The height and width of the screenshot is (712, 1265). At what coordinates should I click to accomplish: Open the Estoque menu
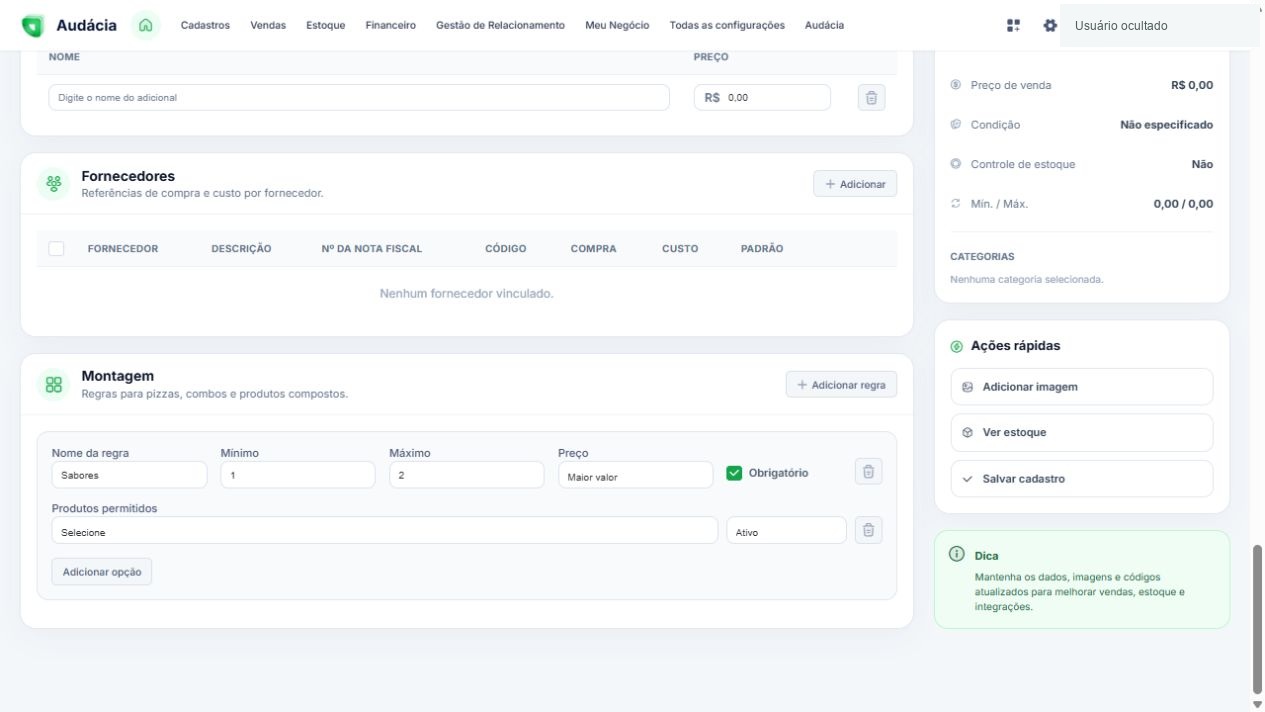pos(326,25)
